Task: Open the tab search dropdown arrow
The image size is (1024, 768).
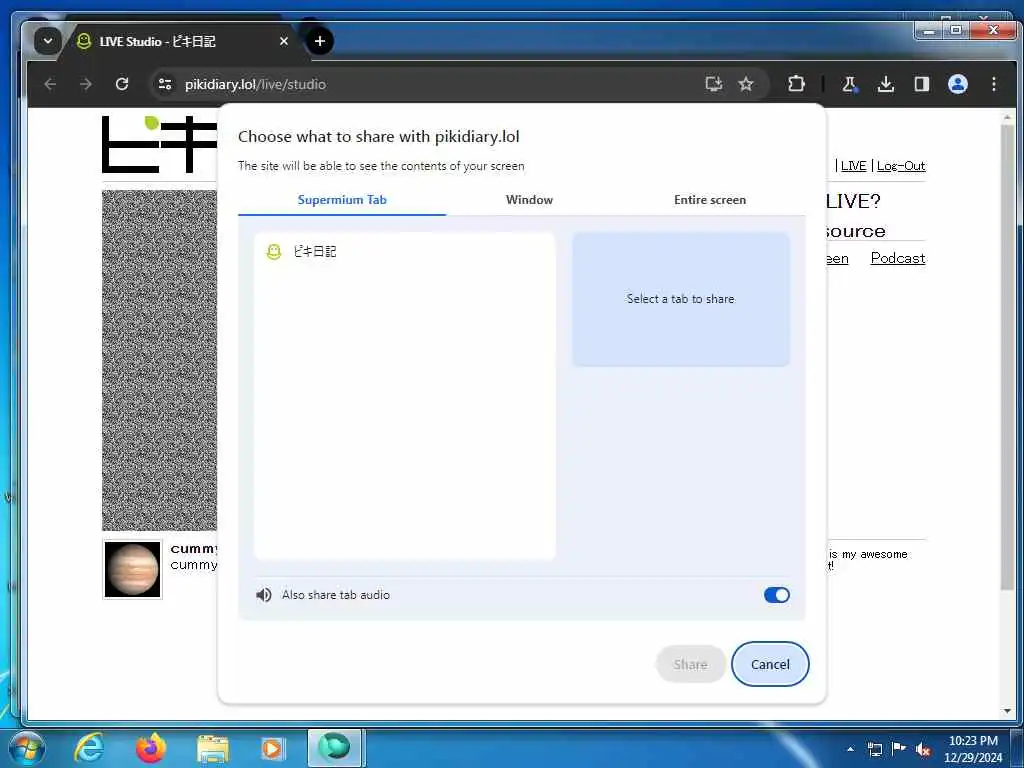Action: [48, 41]
